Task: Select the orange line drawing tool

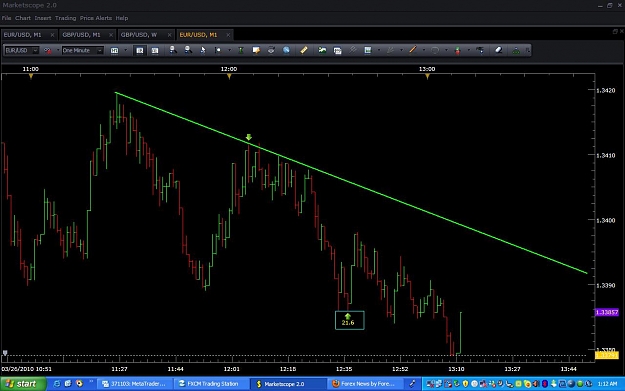Action: coord(413,50)
